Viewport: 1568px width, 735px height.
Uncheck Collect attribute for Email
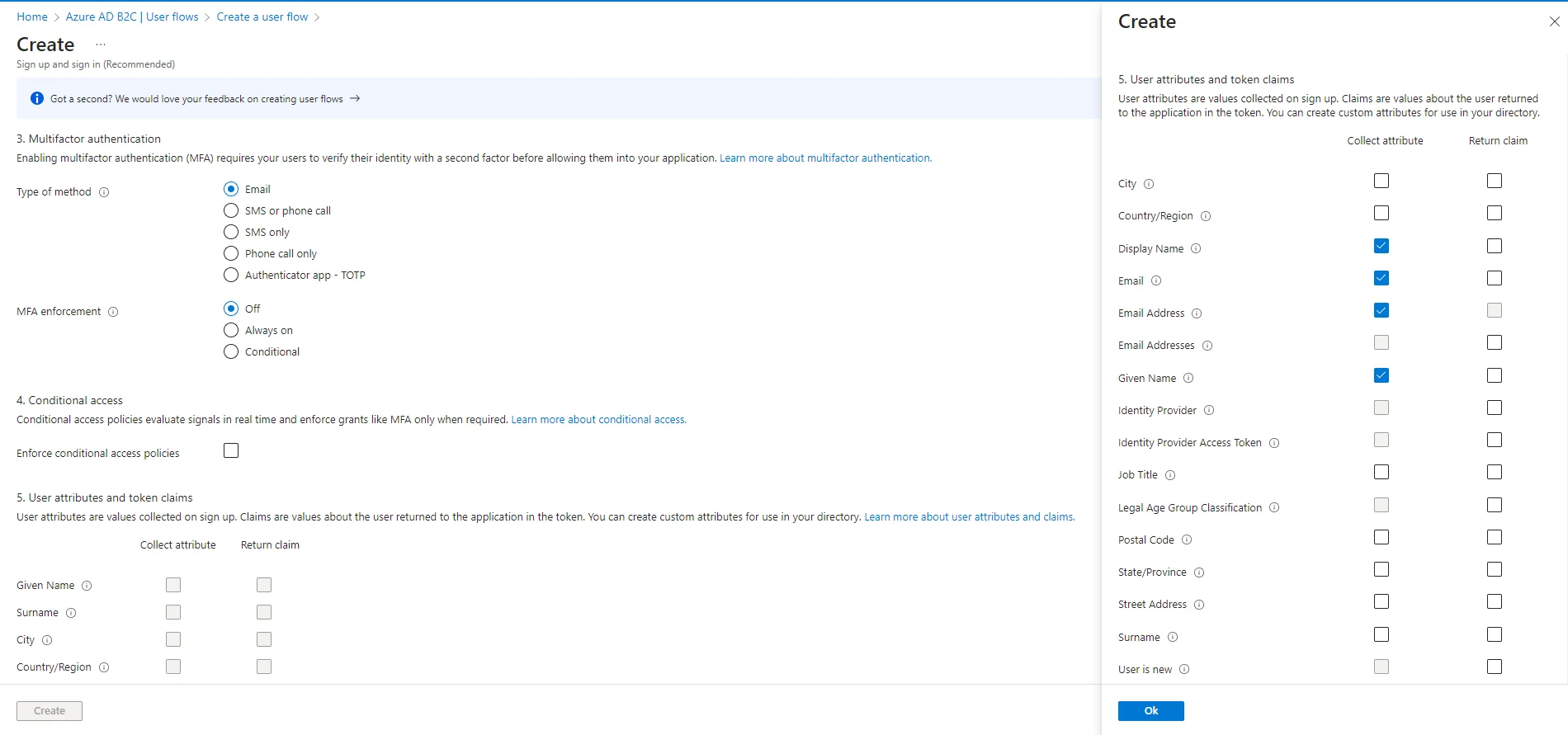pos(1381,278)
